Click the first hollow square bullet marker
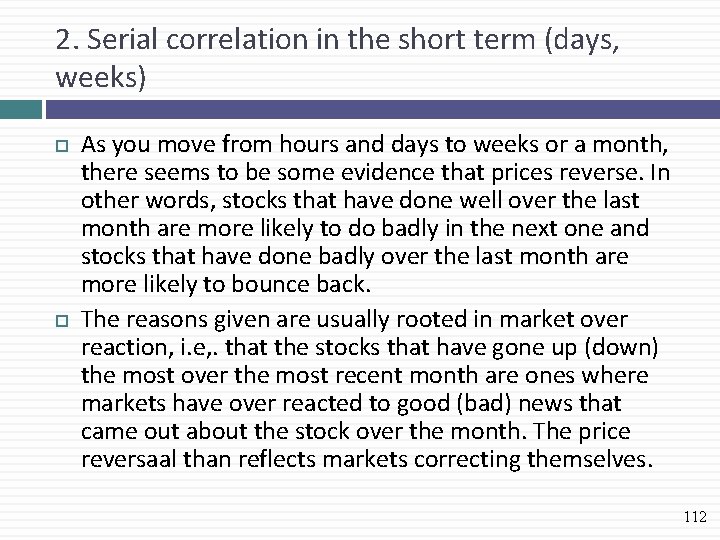 [62, 146]
